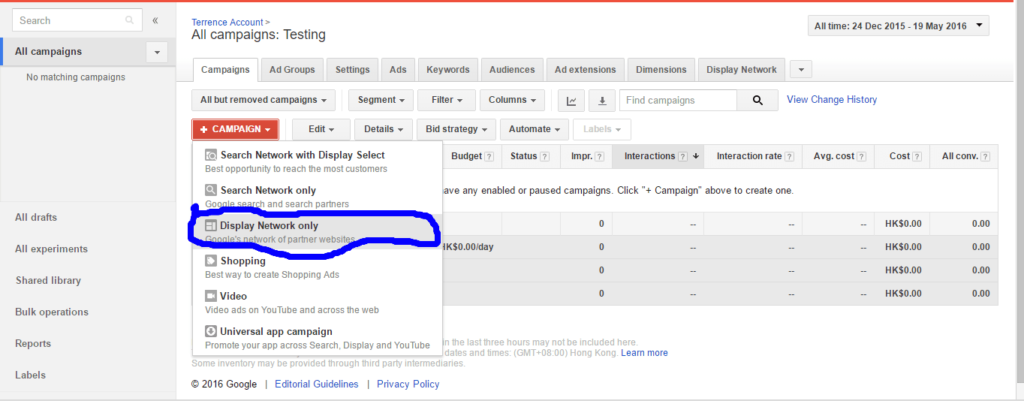This screenshot has width=1024, height=401.
Task: Switch to the Display Network tab
Action: coord(741,70)
